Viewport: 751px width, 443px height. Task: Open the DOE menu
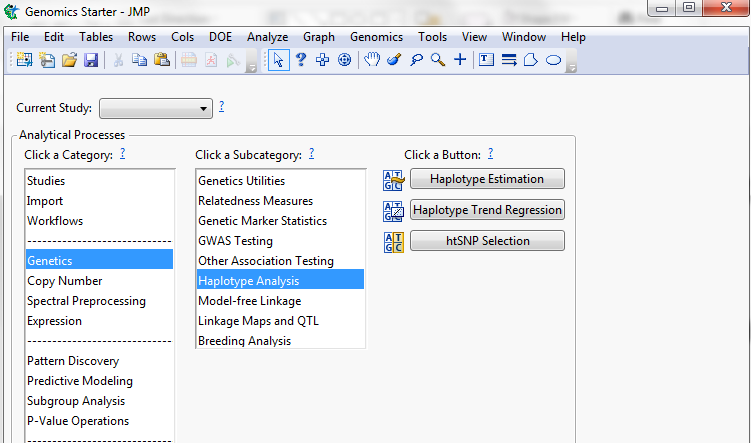[x=220, y=37]
